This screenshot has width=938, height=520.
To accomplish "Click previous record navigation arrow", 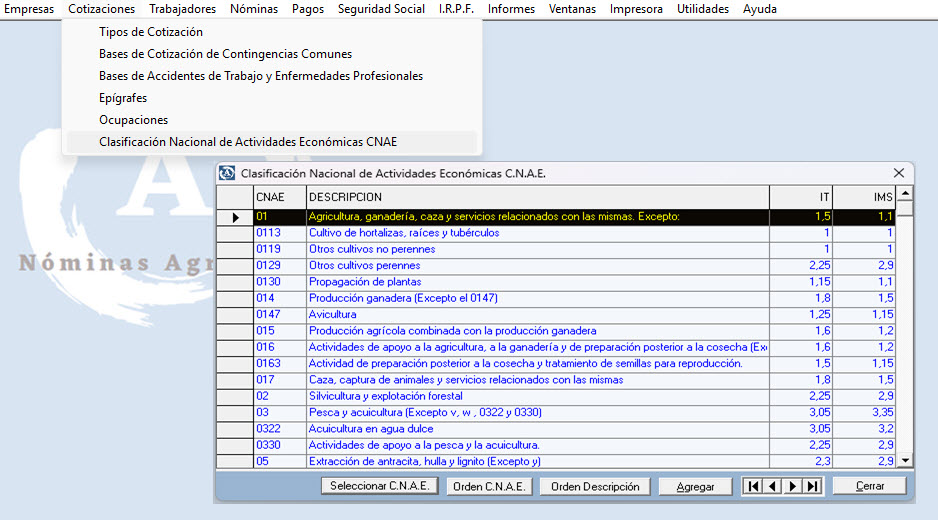I will 772,486.
